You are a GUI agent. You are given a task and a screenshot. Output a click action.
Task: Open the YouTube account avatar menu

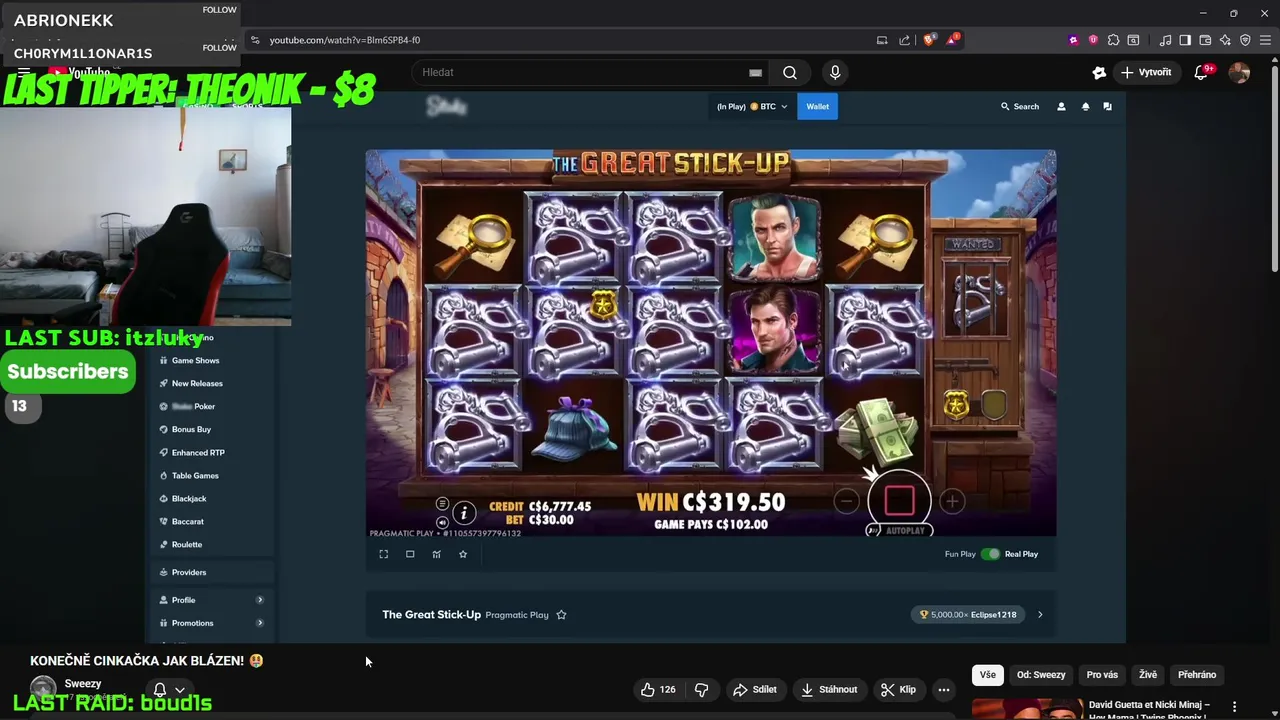click(x=1239, y=72)
